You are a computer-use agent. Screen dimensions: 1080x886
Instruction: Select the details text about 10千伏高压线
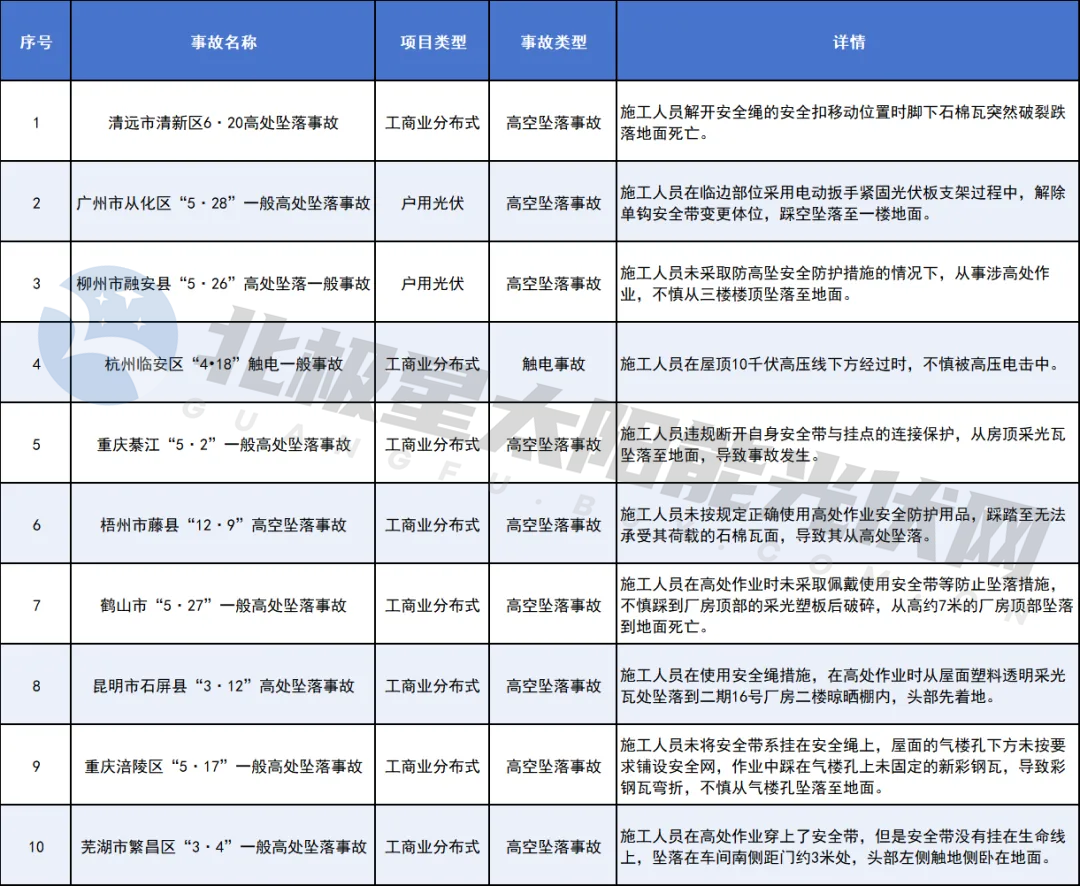[848, 364]
